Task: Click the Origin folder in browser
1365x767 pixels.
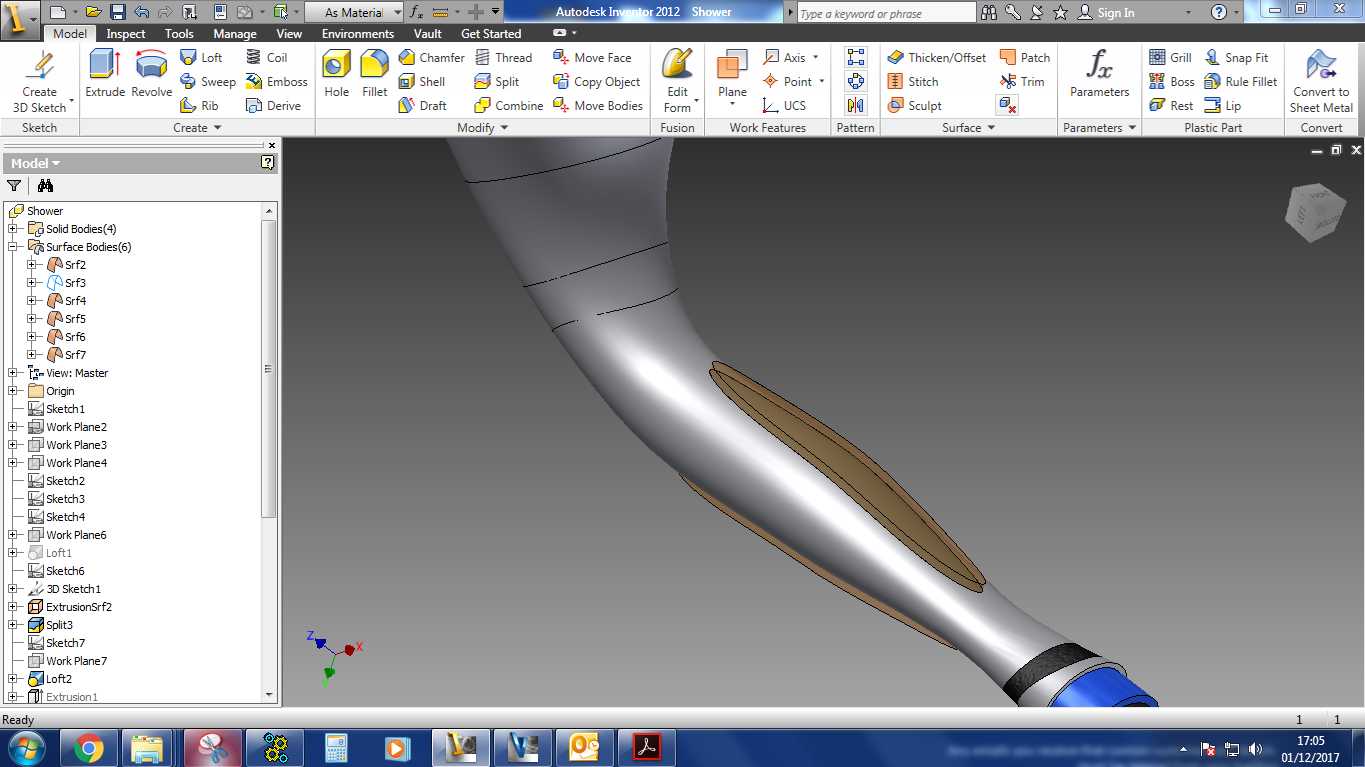Action: click(x=60, y=391)
